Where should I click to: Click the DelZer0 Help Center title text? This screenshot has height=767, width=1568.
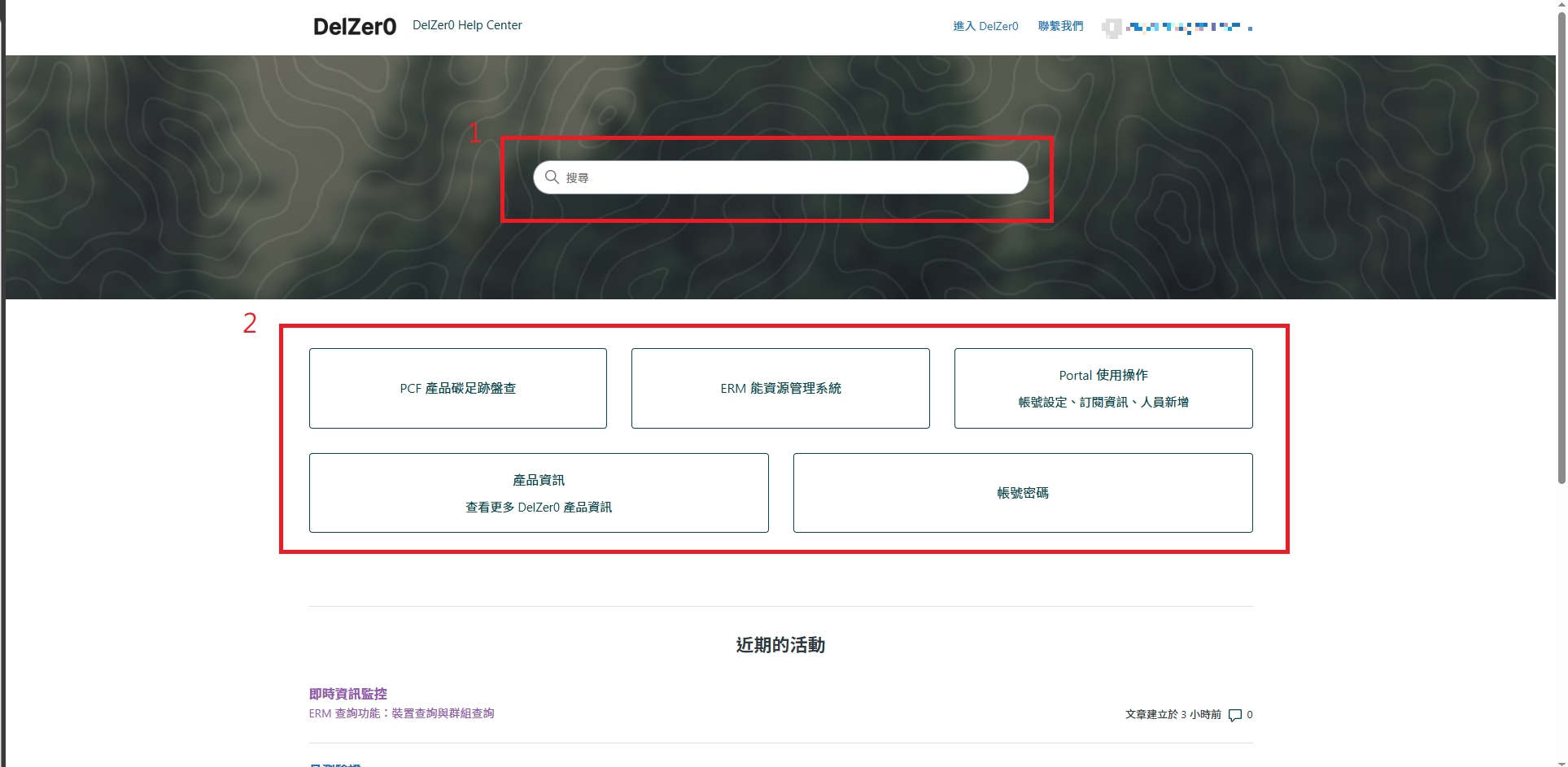tap(467, 25)
